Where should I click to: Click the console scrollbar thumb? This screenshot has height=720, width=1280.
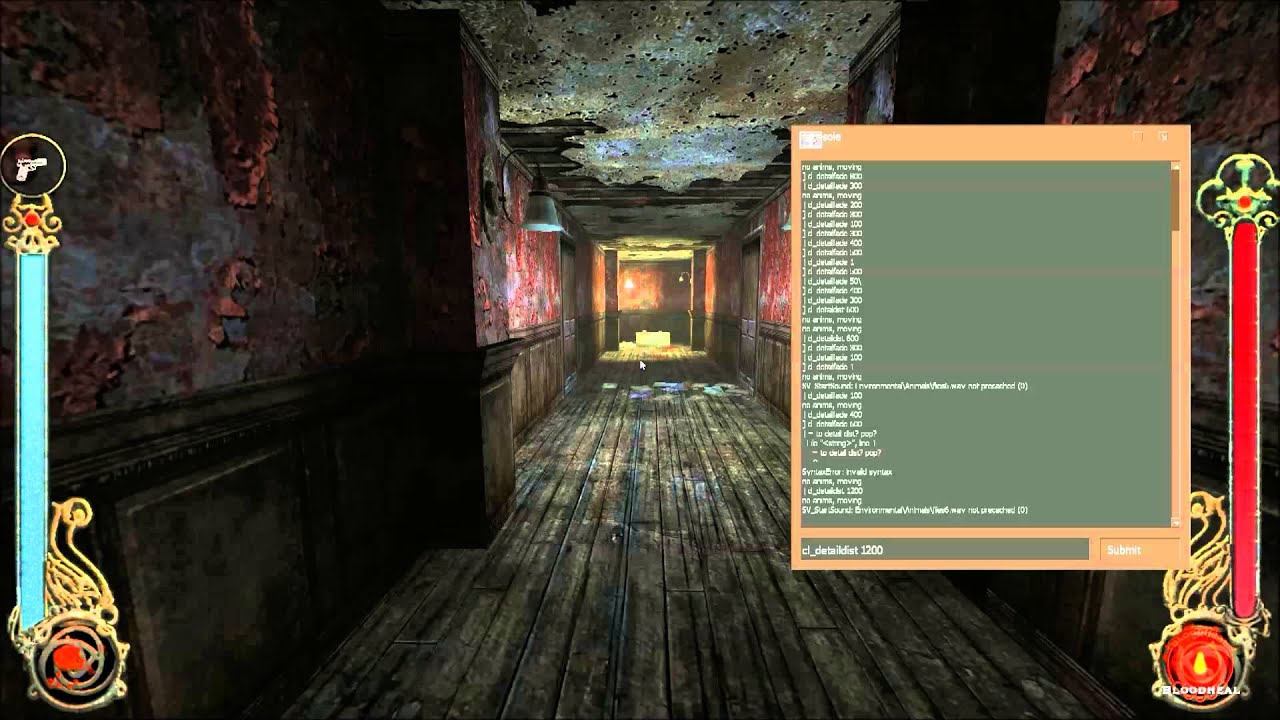[x=1176, y=202]
